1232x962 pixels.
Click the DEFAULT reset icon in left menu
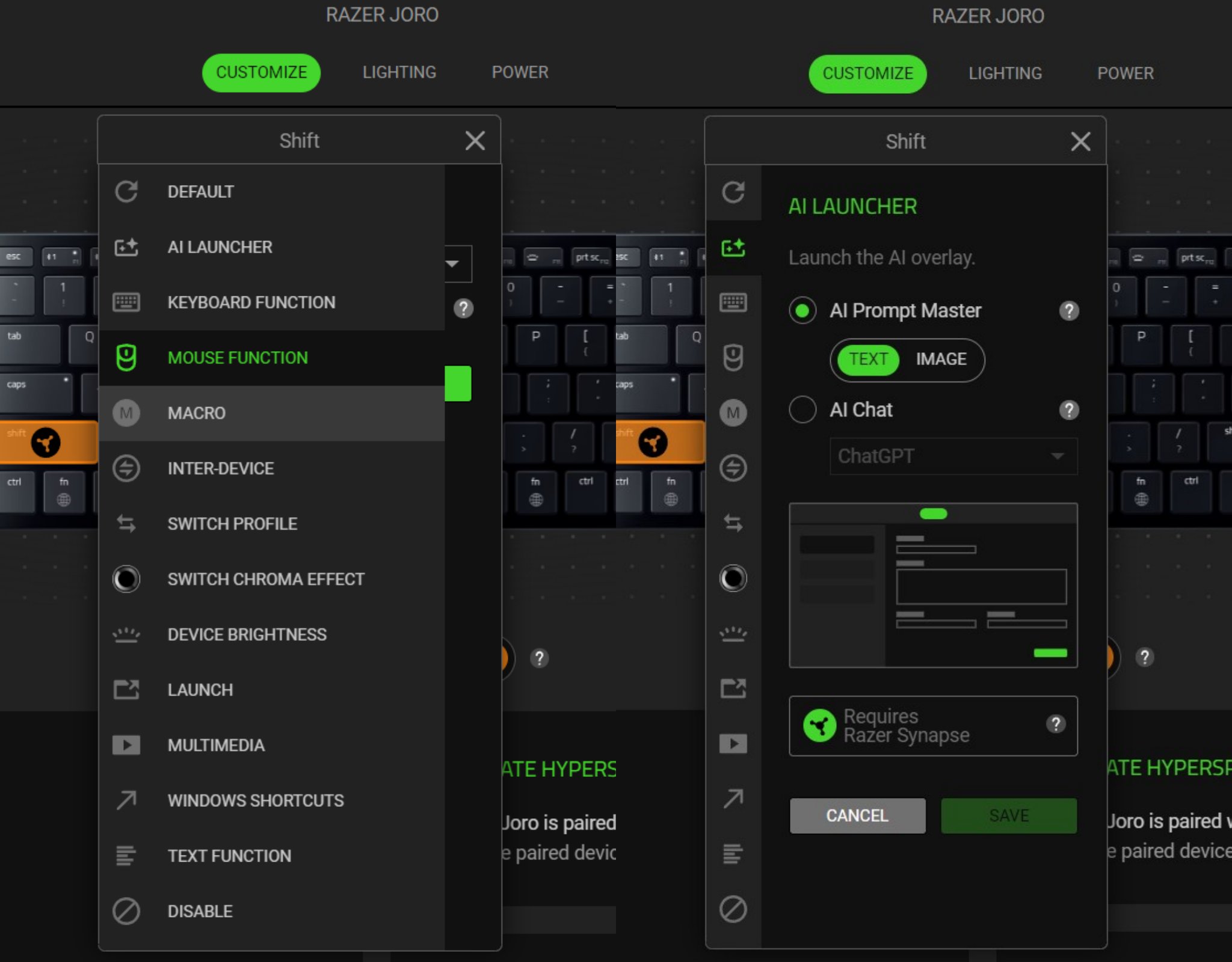tap(126, 192)
